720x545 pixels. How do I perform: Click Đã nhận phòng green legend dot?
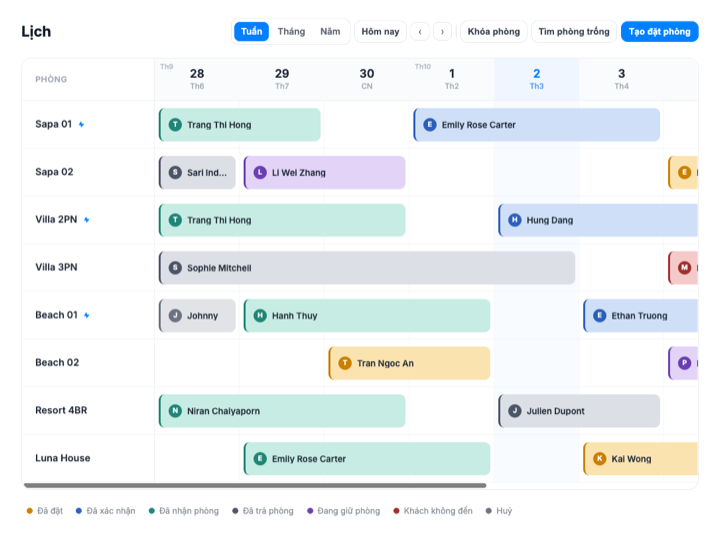(x=152, y=511)
